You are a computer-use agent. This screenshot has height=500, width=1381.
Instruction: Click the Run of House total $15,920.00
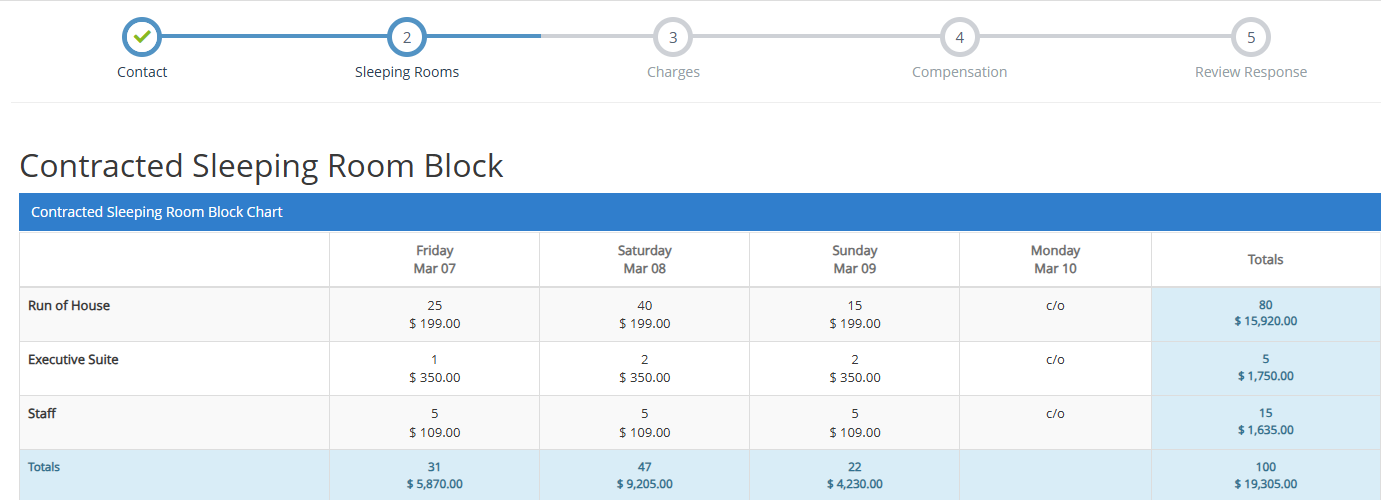[x=1265, y=322]
